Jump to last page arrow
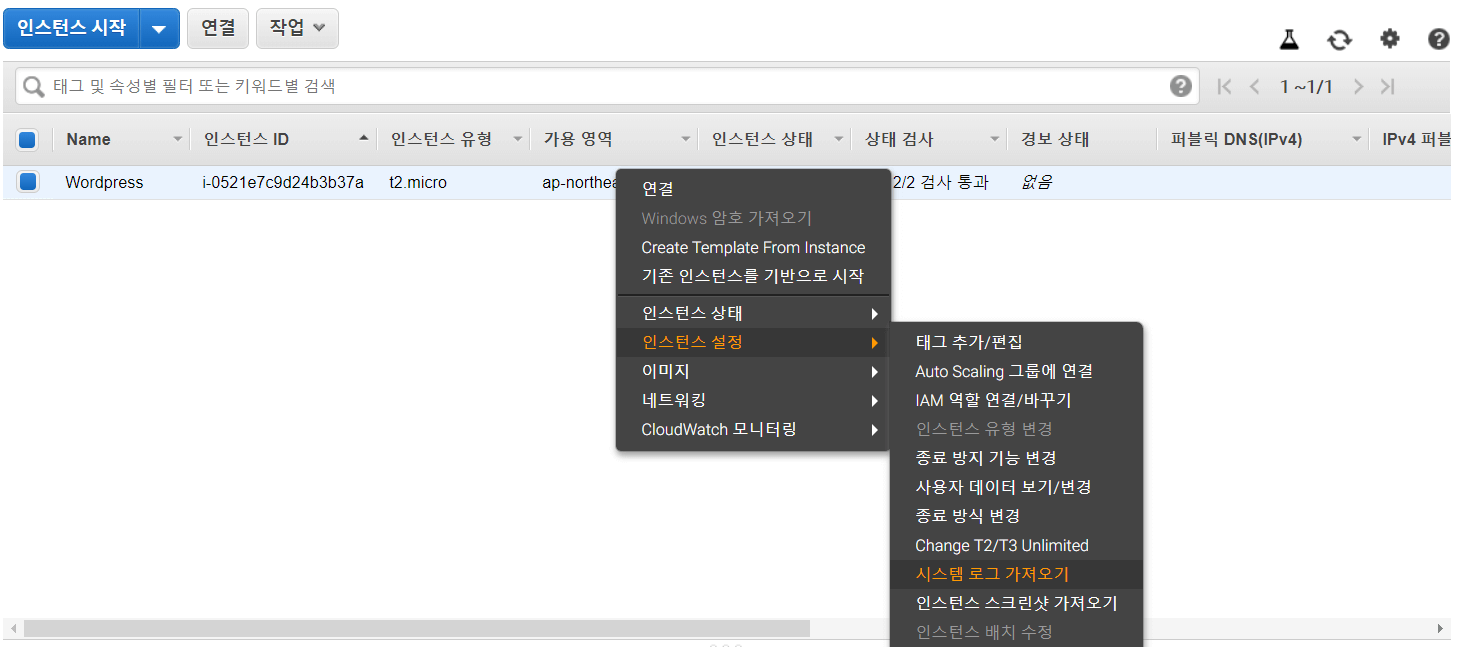The height and width of the screenshot is (647, 1459). (1387, 86)
